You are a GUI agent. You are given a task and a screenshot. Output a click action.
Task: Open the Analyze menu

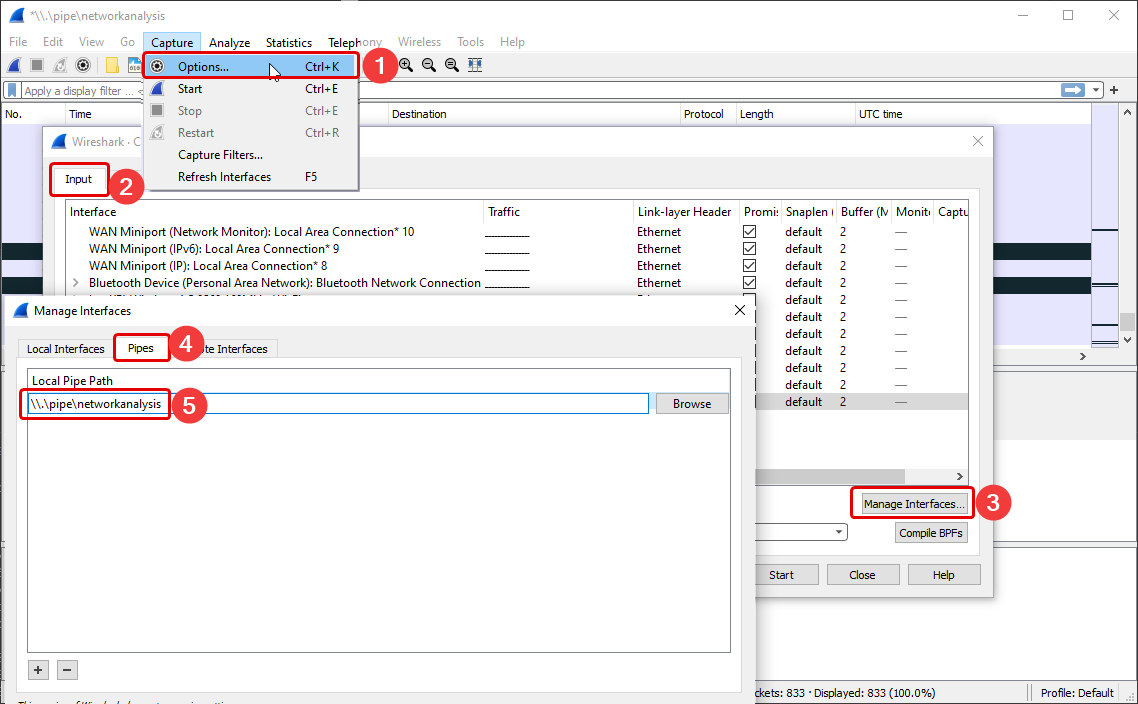coord(229,42)
